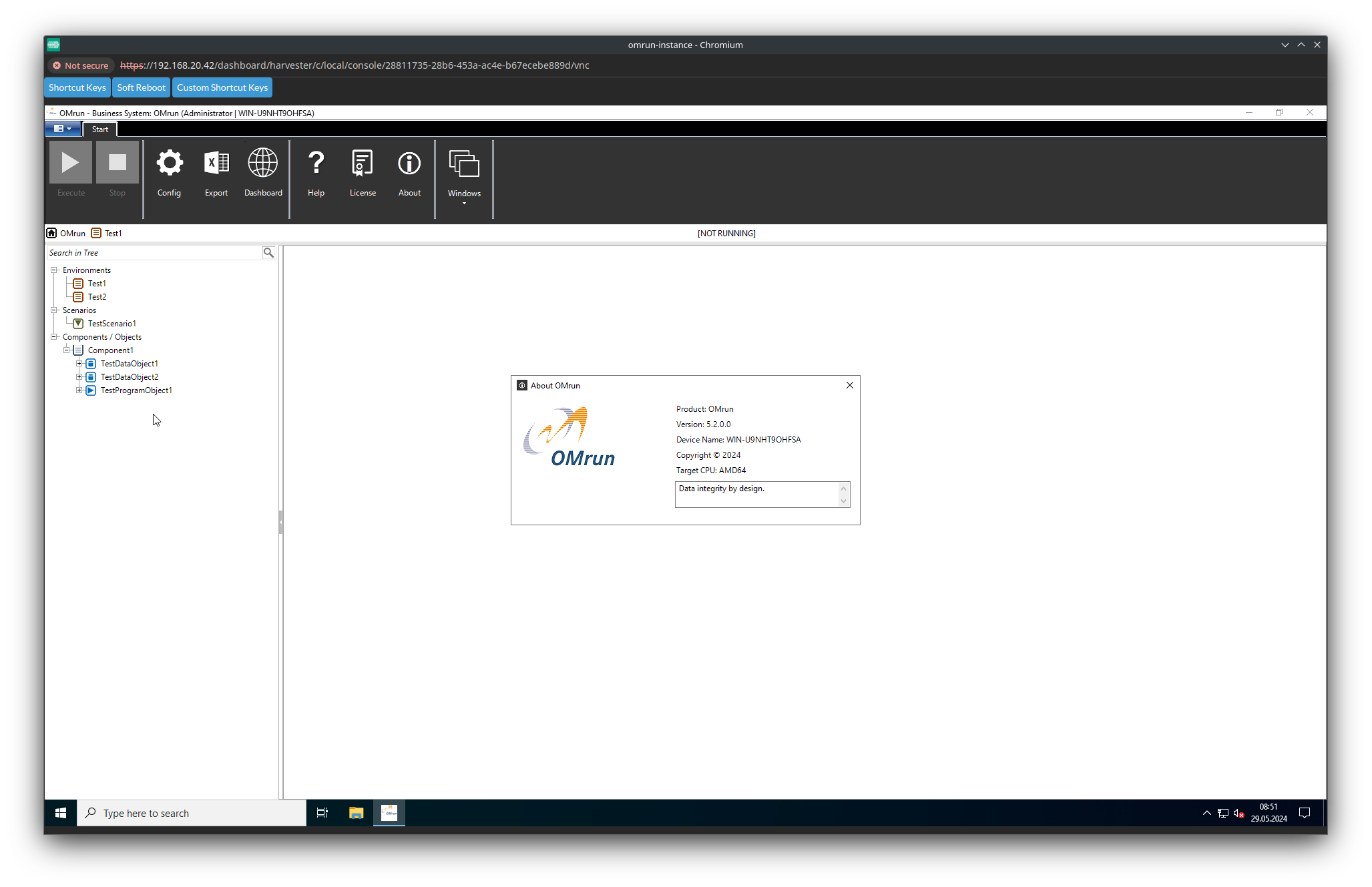This screenshot has height=887, width=1372.
Task: Click the Help question mark icon
Action: point(316,164)
